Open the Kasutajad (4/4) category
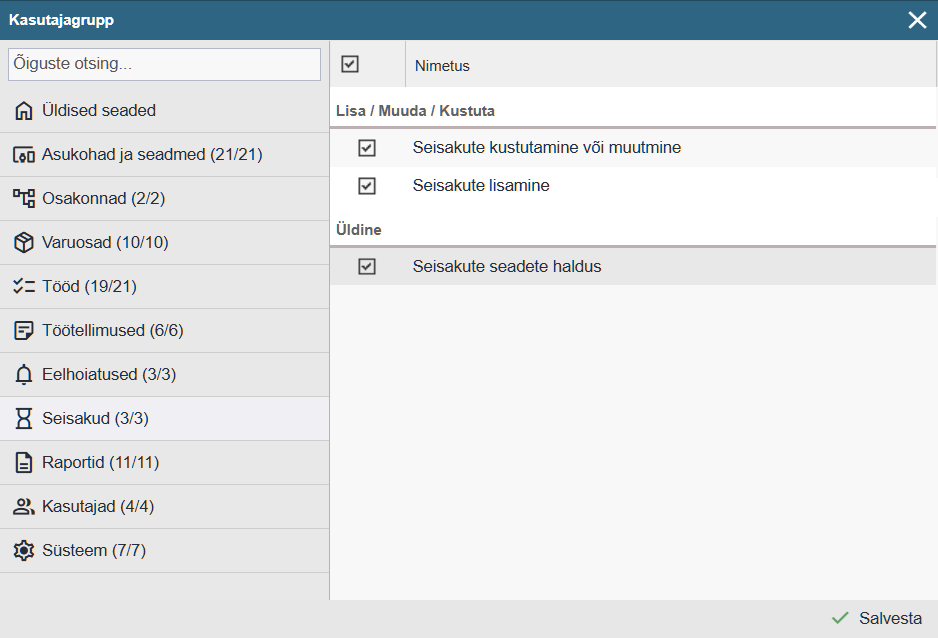This screenshot has height=638, width=938. (97, 507)
